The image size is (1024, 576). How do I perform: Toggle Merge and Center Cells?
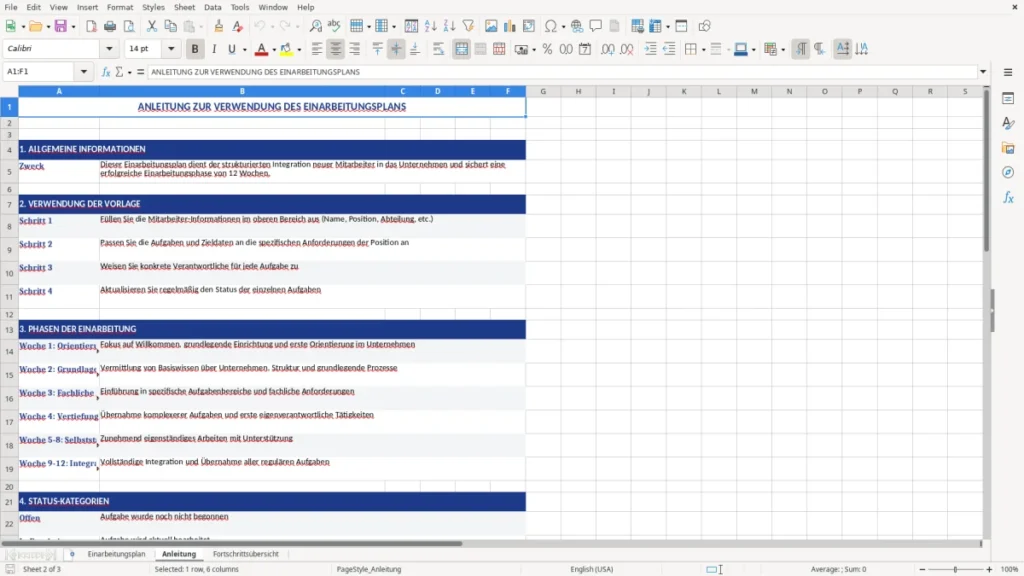[462, 49]
